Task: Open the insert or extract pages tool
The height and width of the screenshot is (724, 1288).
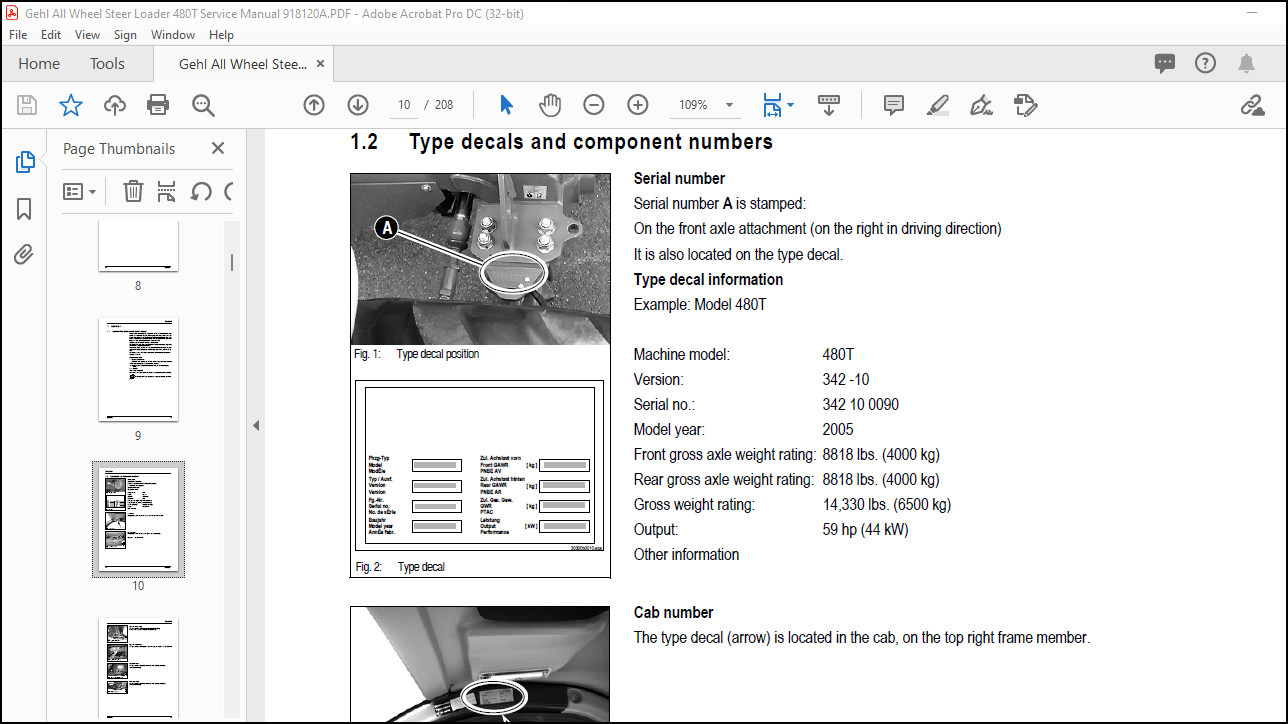Action: pyautogui.click(x=167, y=191)
